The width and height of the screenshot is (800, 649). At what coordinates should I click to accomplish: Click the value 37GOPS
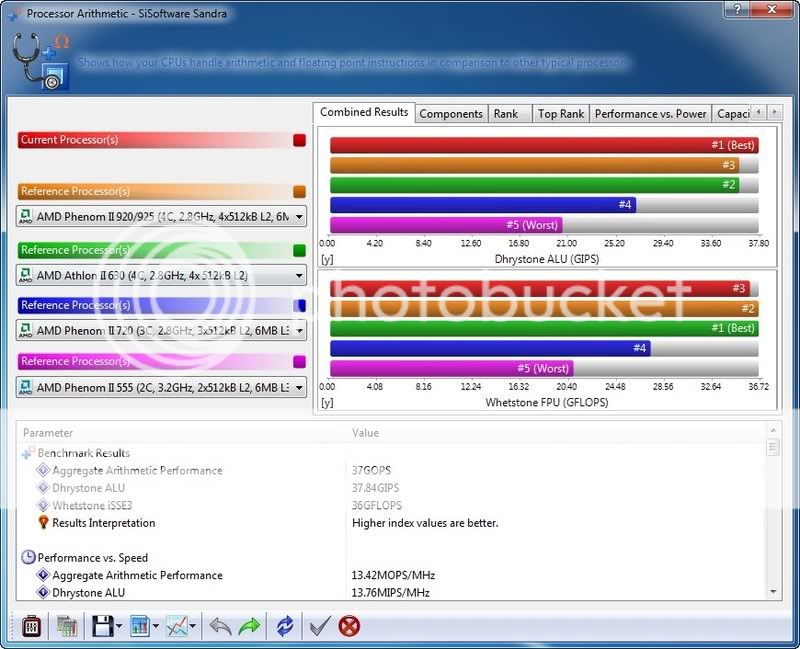pyautogui.click(x=371, y=470)
